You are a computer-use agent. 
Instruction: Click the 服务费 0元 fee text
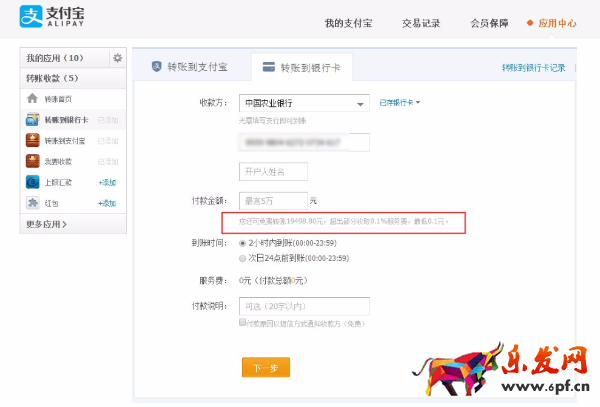click(x=273, y=281)
